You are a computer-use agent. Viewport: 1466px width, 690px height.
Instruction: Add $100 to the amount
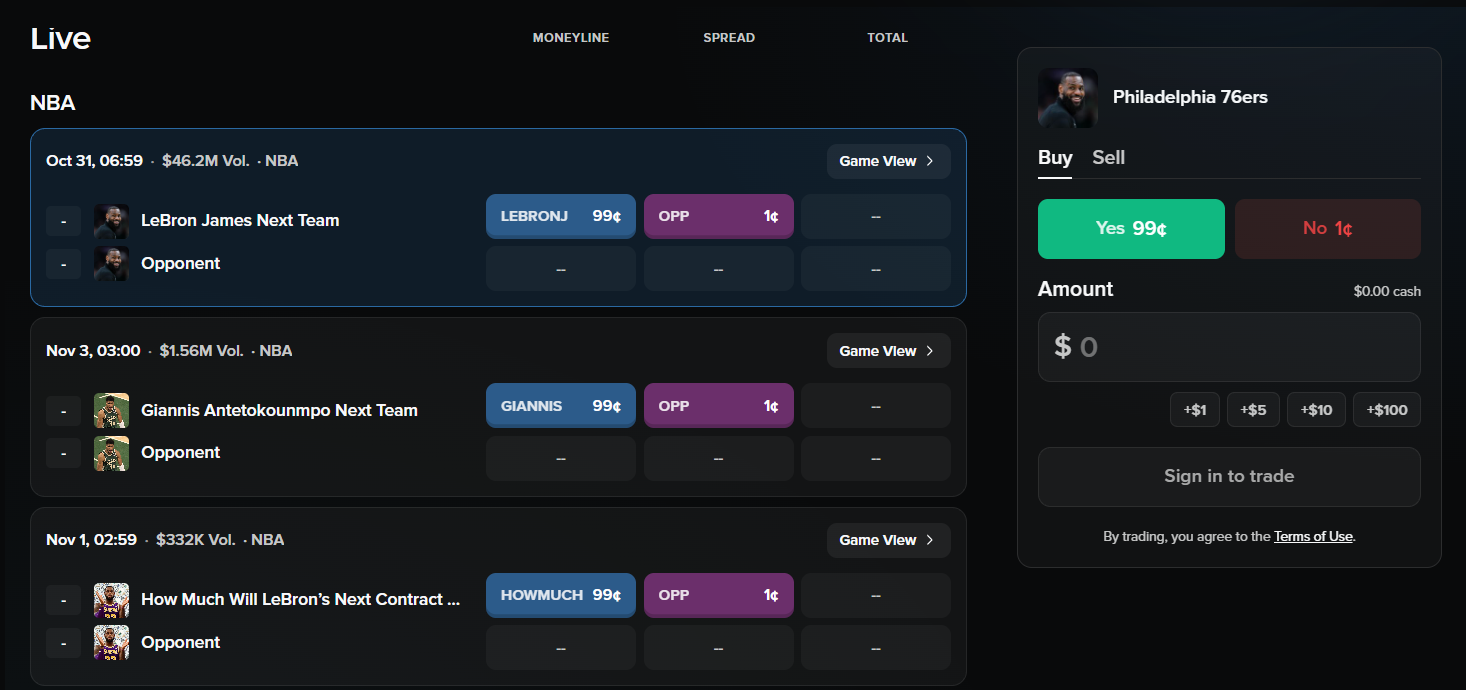click(x=1387, y=410)
